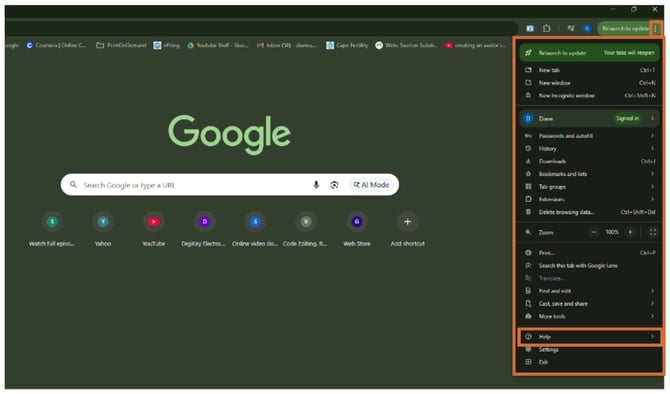Open Google Lens image search icon

[x=334, y=185]
